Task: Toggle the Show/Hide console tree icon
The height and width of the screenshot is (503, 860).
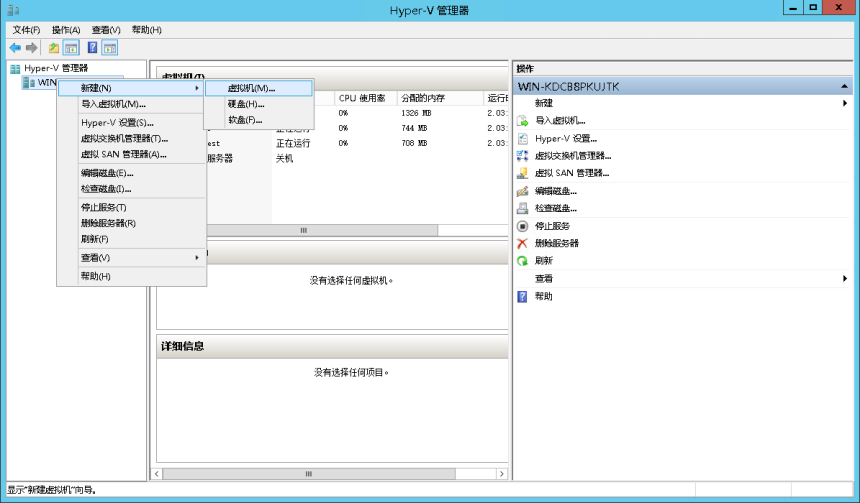Action: coord(71,48)
